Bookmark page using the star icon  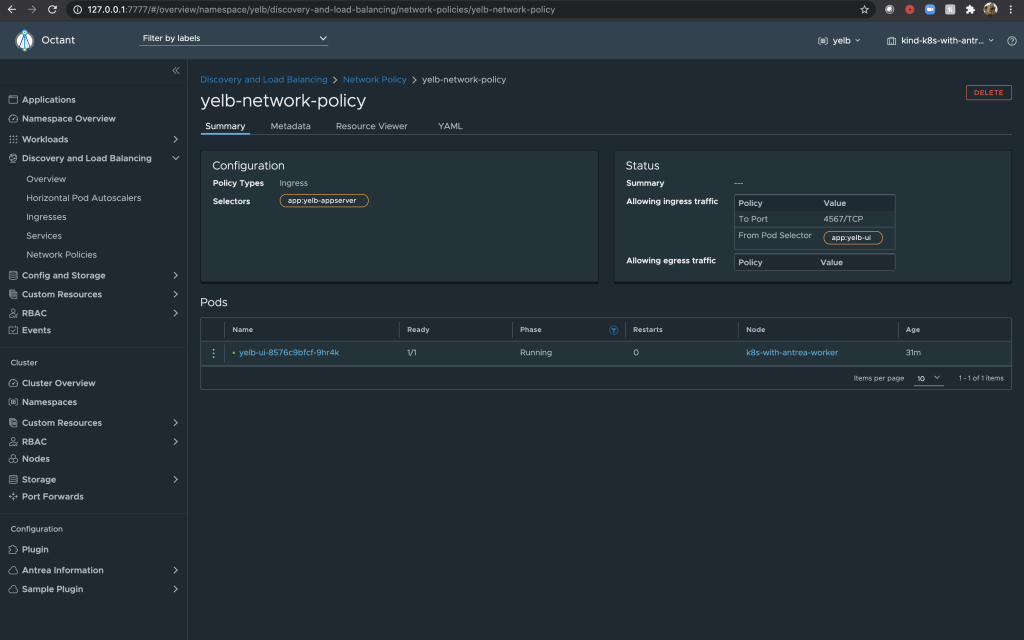point(864,10)
